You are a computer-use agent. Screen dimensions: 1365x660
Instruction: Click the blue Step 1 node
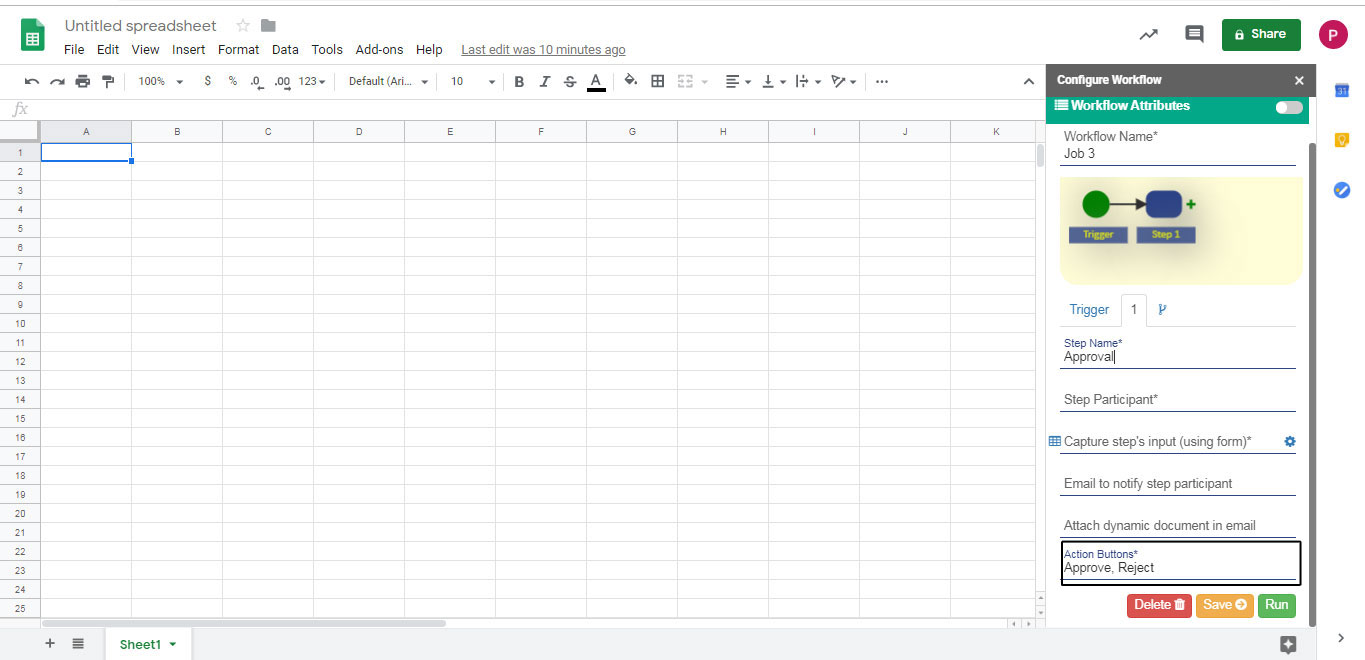coord(1164,204)
